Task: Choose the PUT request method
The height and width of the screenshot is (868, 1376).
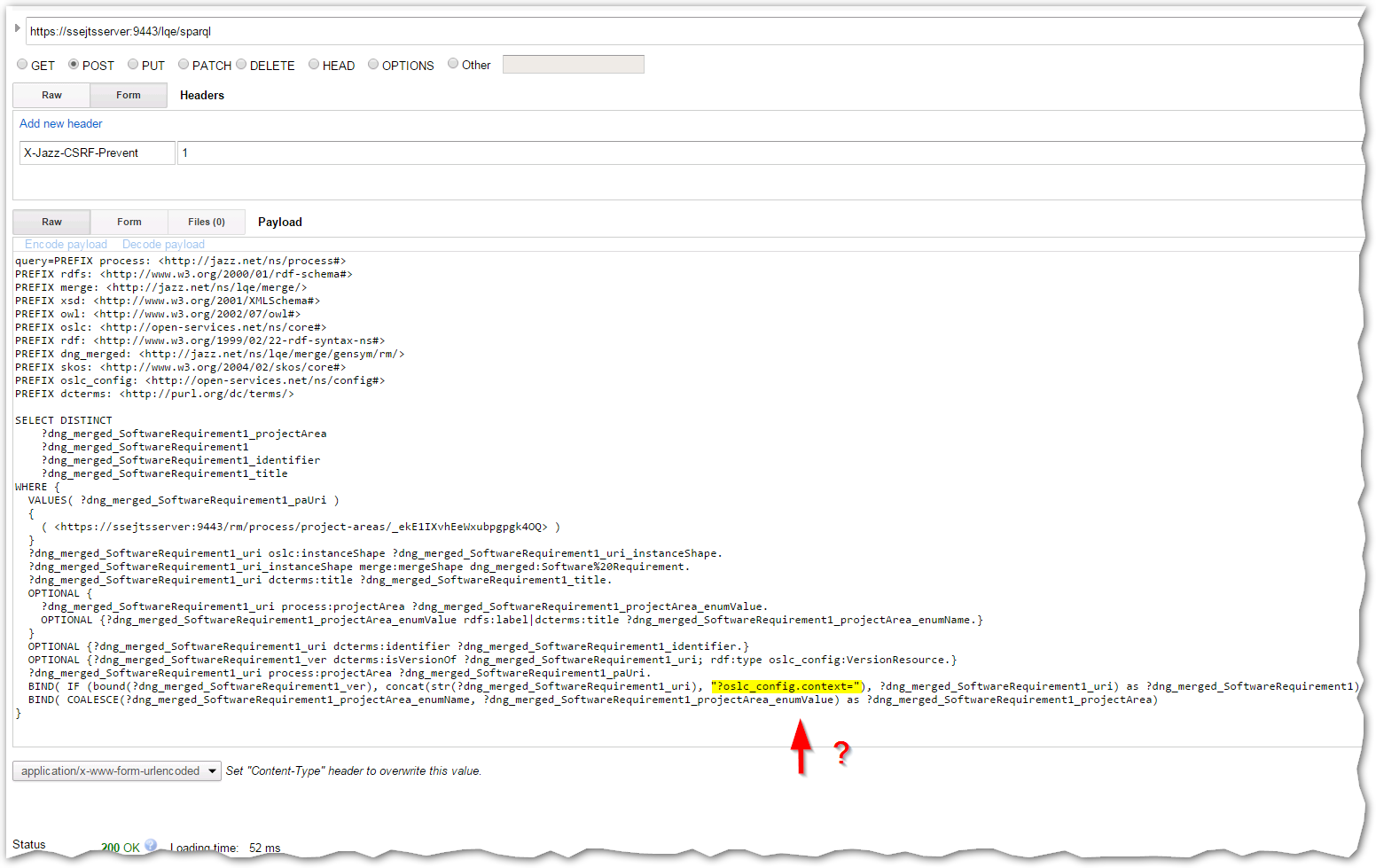Action: click(133, 65)
